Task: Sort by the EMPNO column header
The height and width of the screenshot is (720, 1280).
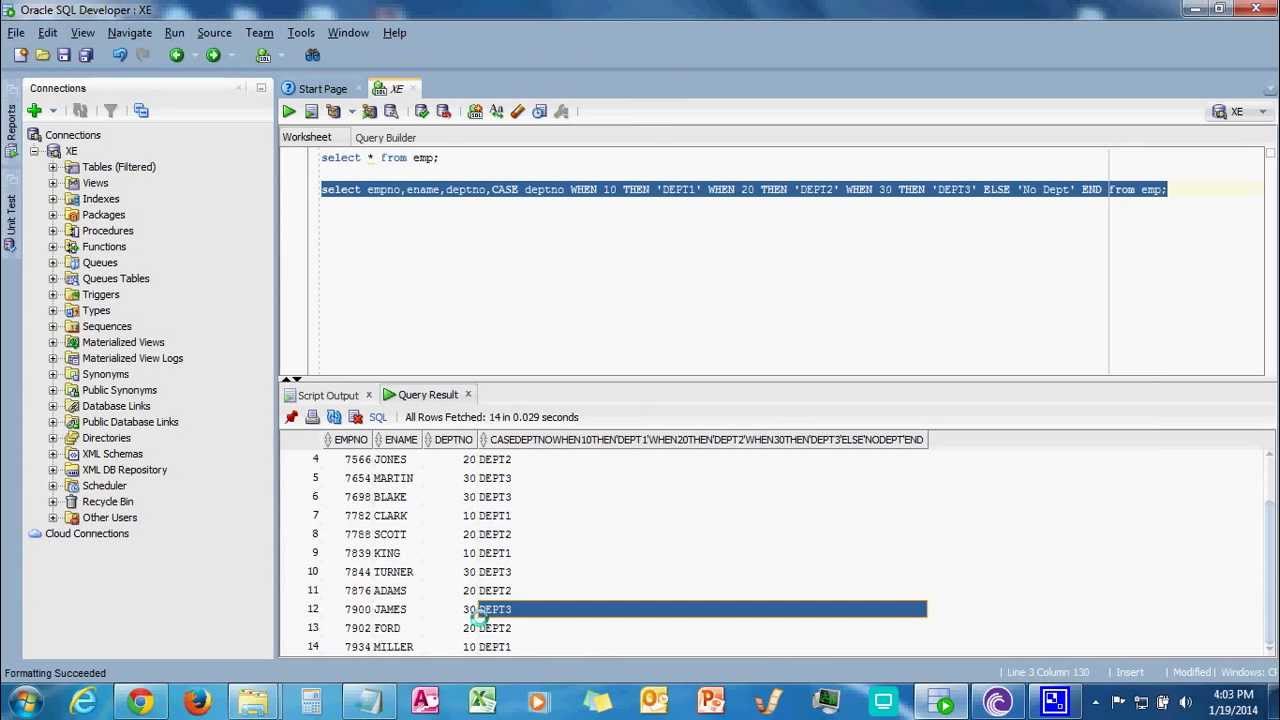Action: [x=346, y=440]
